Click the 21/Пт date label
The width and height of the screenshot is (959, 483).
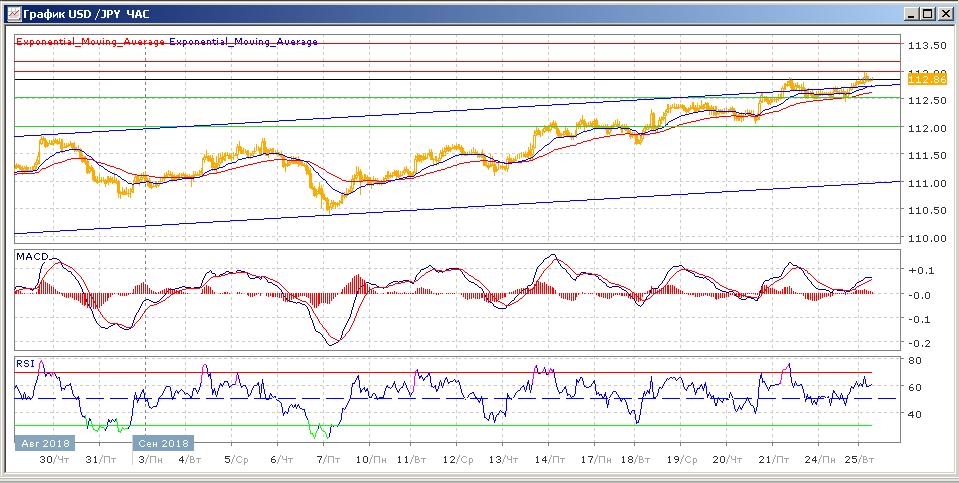click(774, 459)
